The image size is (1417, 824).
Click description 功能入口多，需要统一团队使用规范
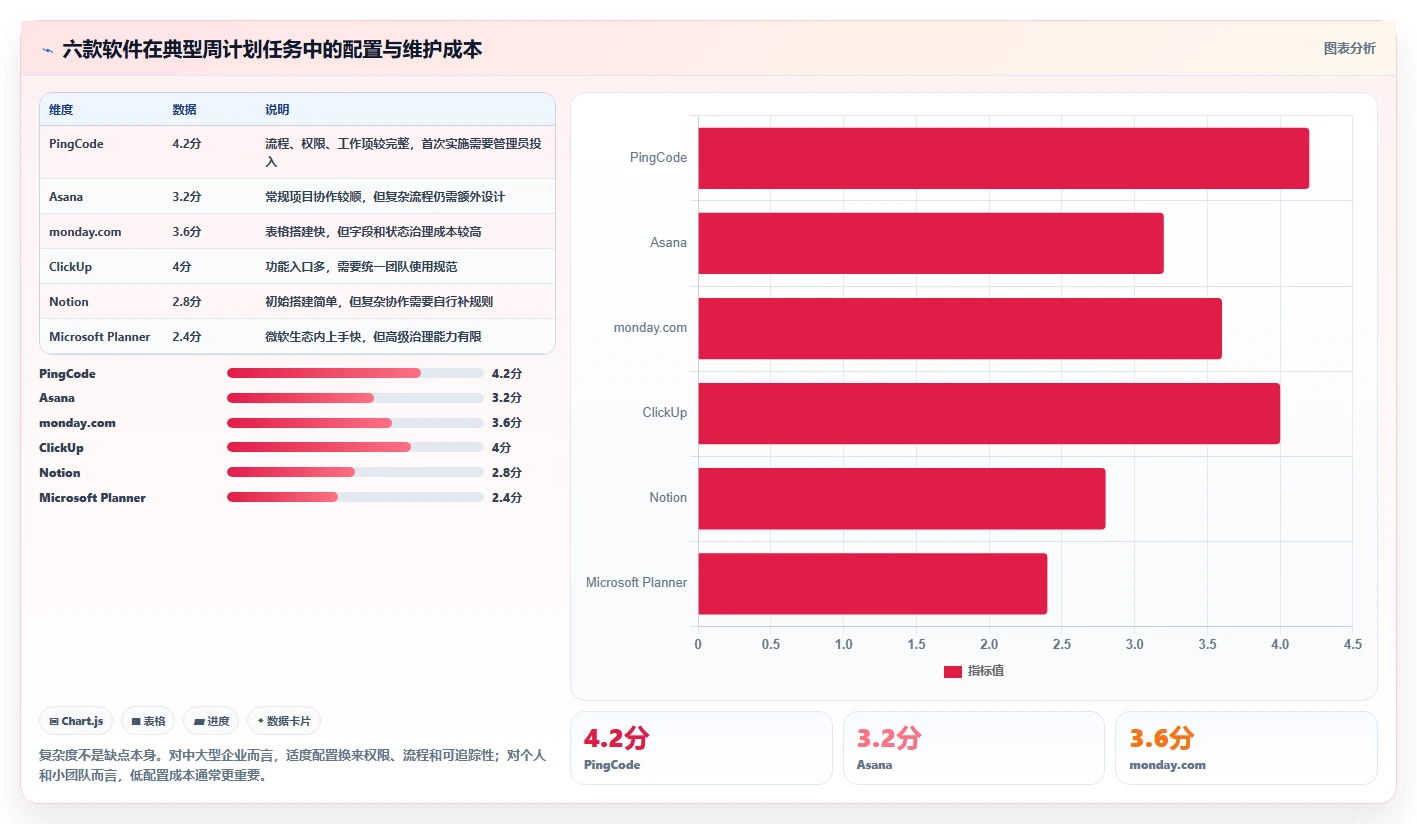(x=361, y=267)
